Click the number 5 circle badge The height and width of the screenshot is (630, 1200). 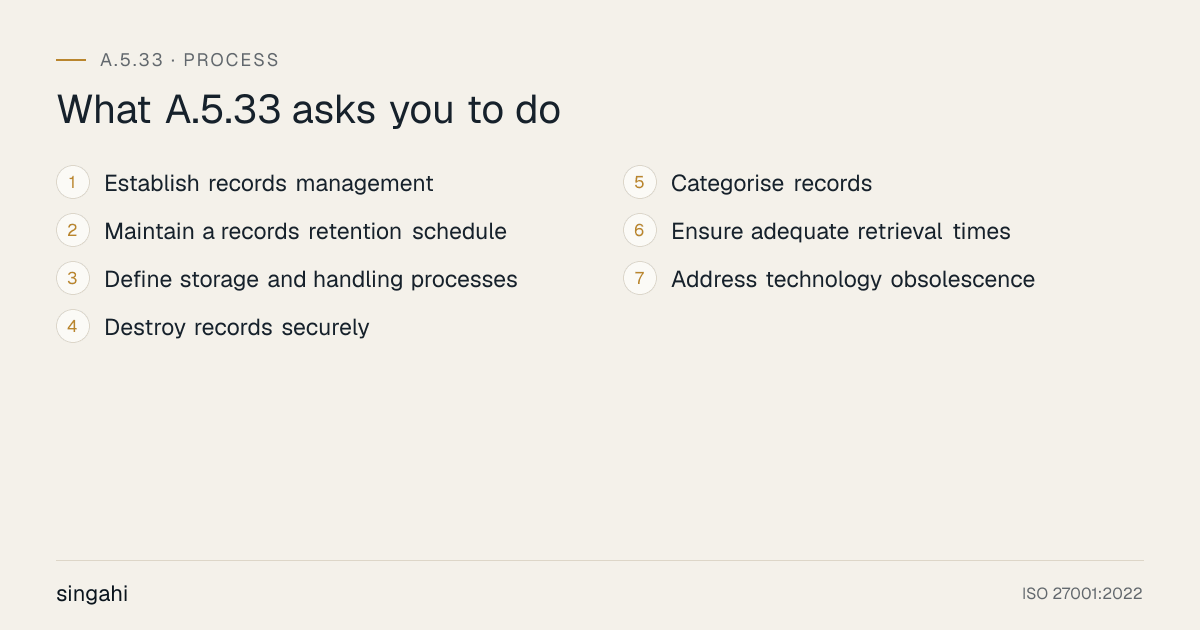[640, 183]
